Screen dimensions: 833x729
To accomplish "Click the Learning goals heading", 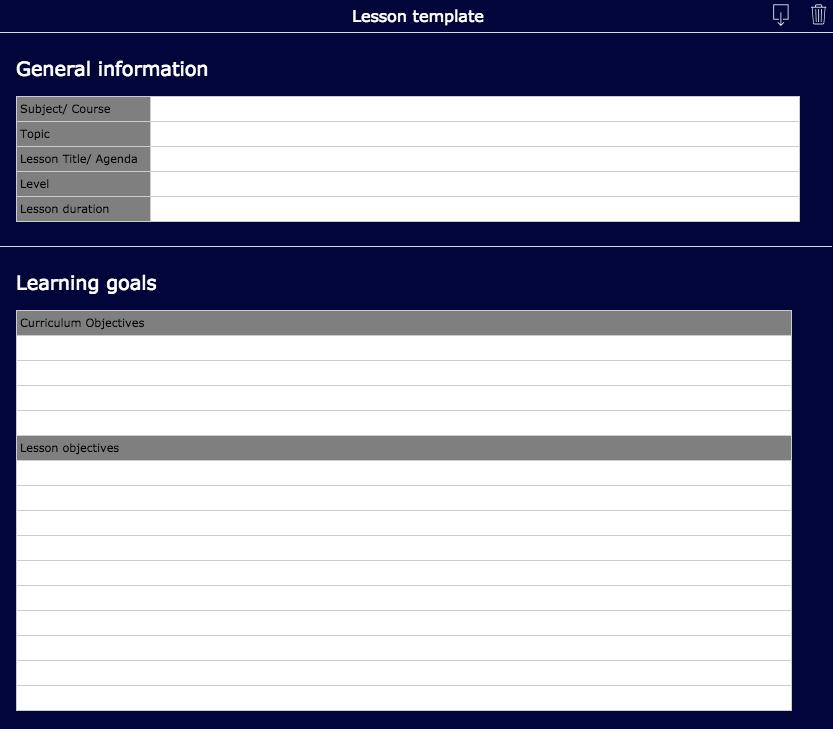I will pyautogui.click(x=86, y=283).
